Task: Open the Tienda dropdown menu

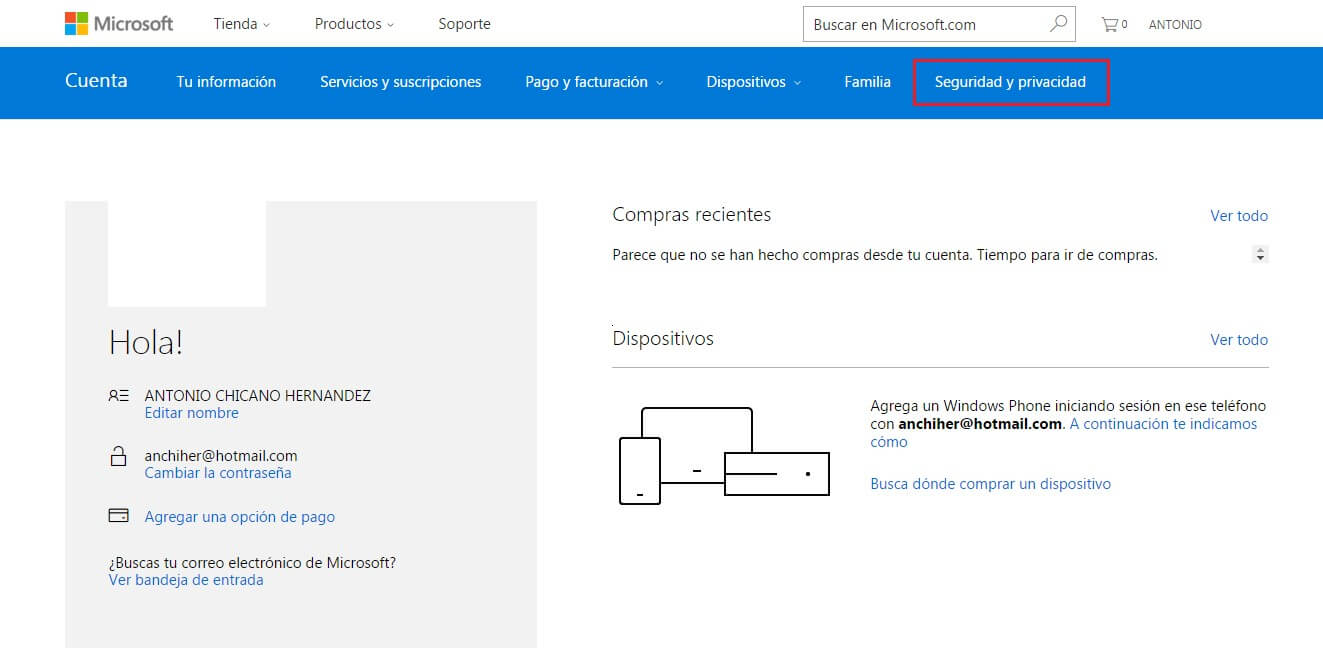Action: (242, 24)
